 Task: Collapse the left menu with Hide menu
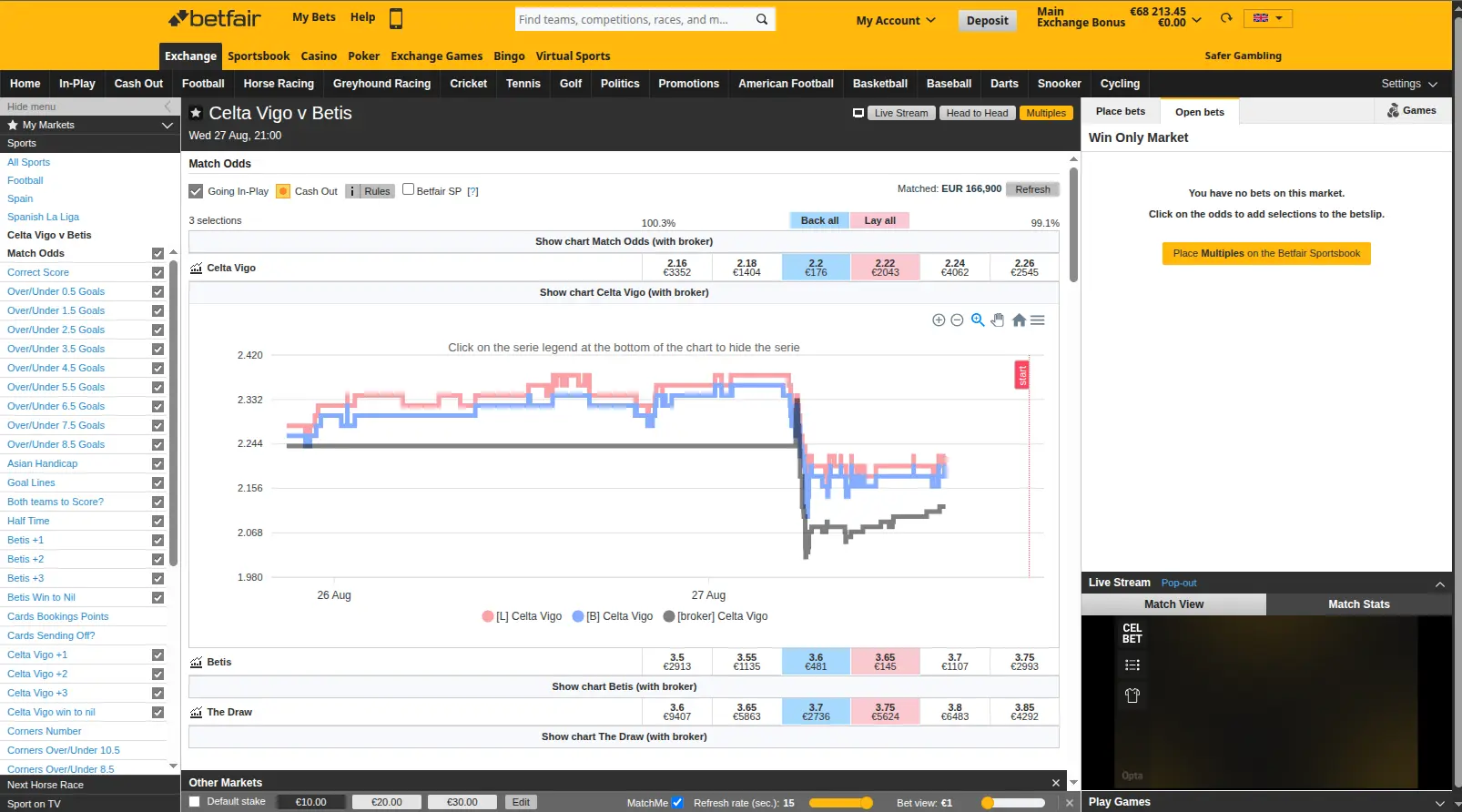[89, 107]
